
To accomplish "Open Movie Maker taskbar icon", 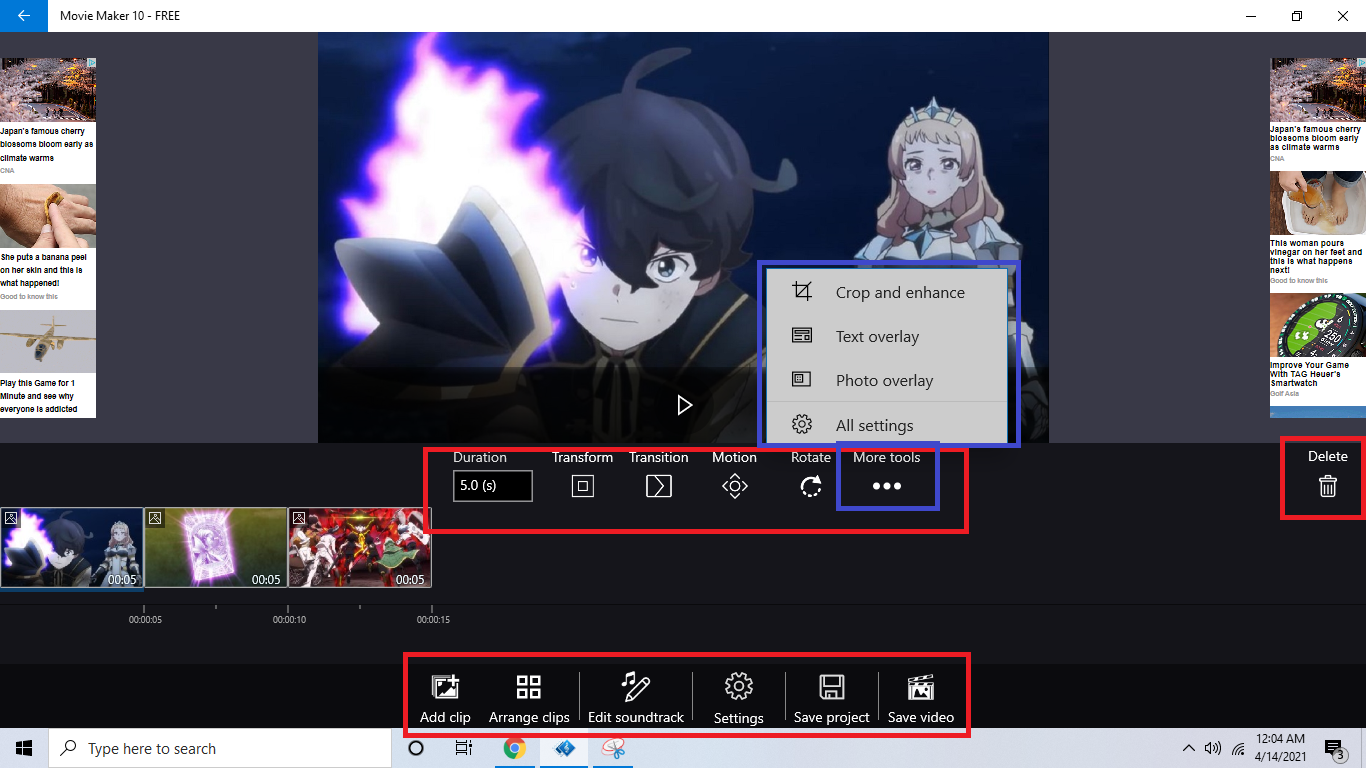I will (563, 748).
